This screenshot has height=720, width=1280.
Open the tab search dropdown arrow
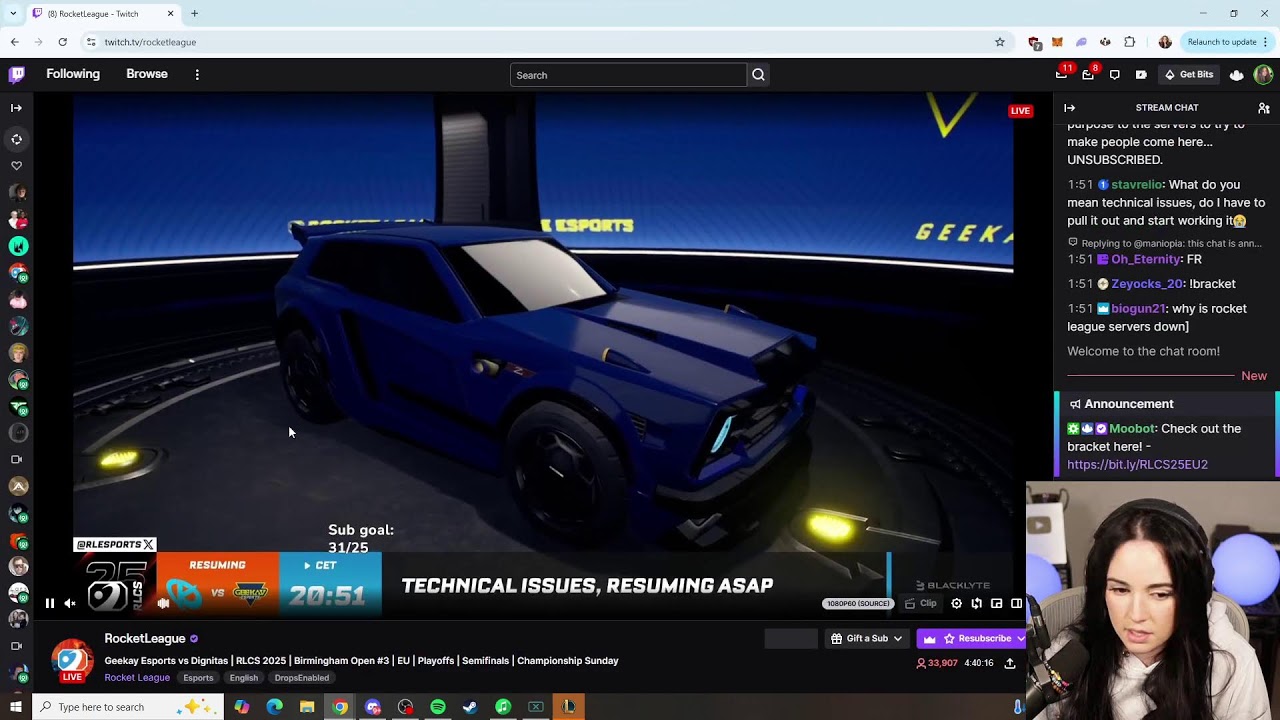pyautogui.click(x=13, y=14)
